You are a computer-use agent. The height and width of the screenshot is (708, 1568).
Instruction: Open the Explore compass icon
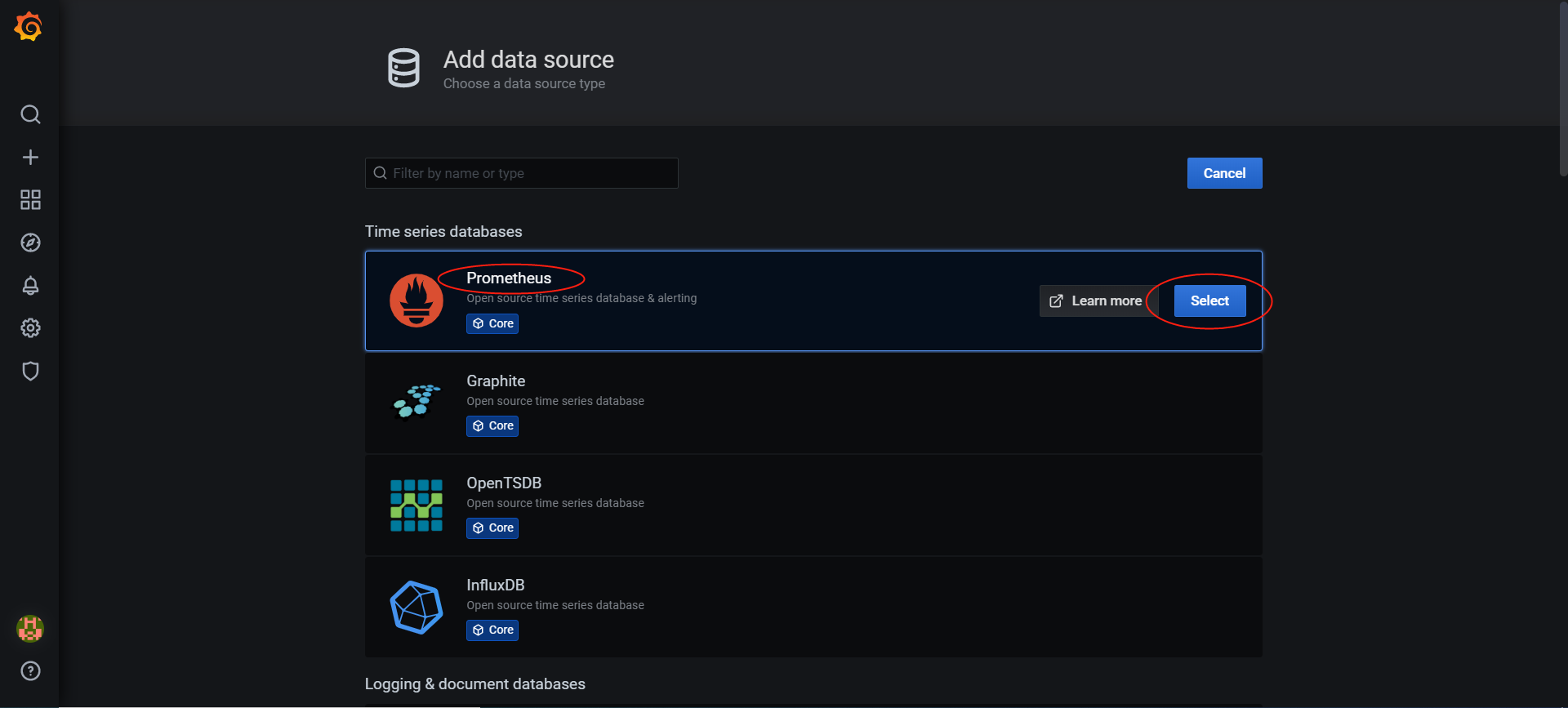click(30, 243)
